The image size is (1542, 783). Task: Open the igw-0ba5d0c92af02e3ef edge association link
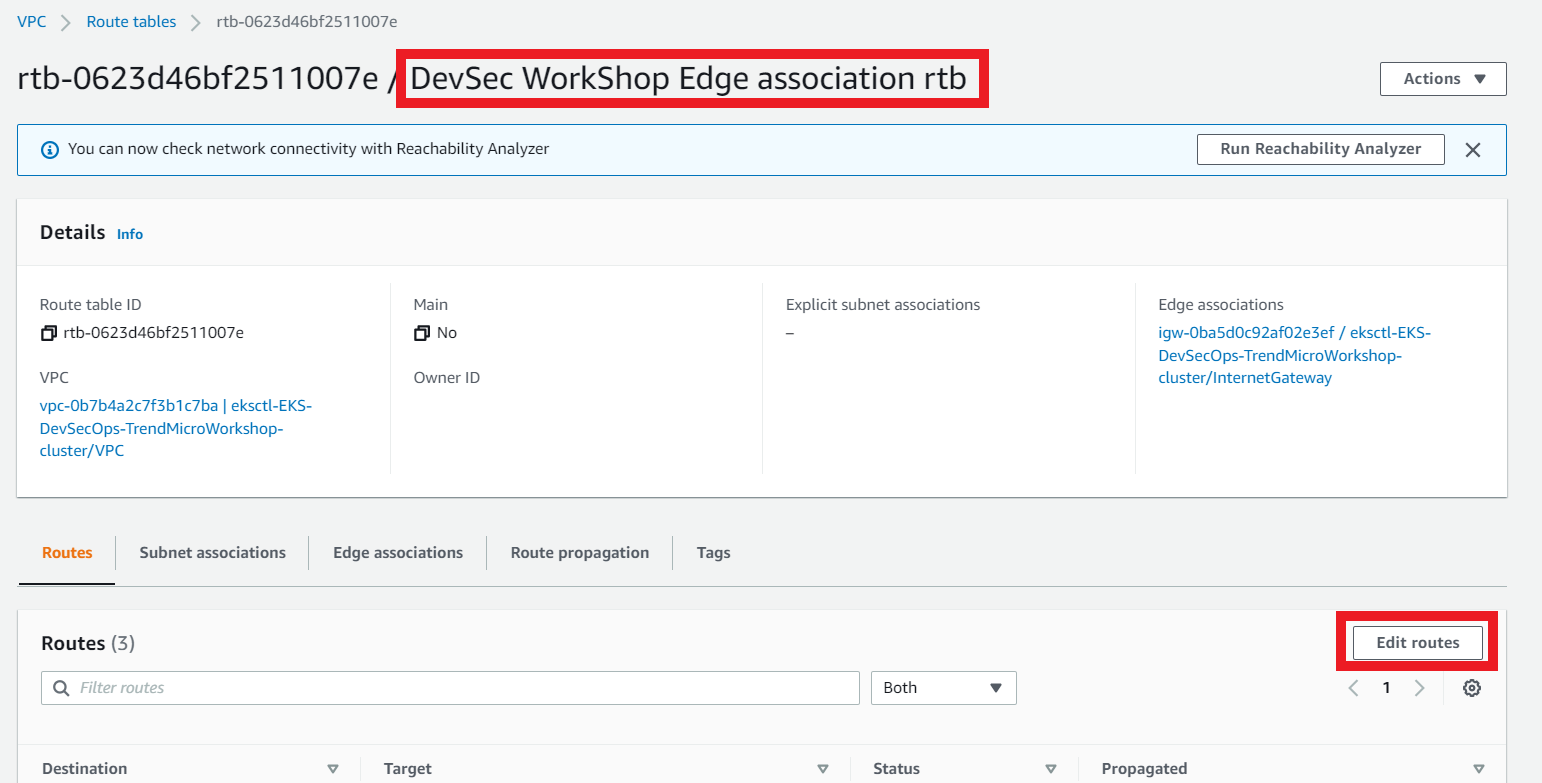[x=1295, y=355]
